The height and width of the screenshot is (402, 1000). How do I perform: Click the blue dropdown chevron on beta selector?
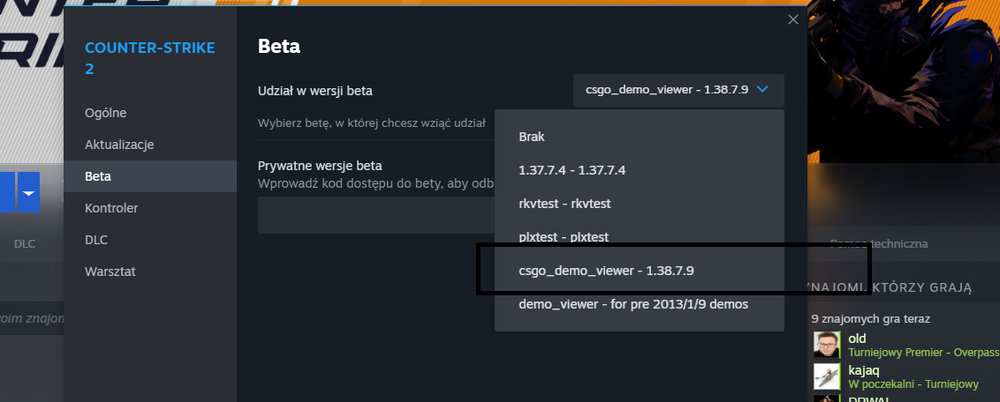(761, 90)
